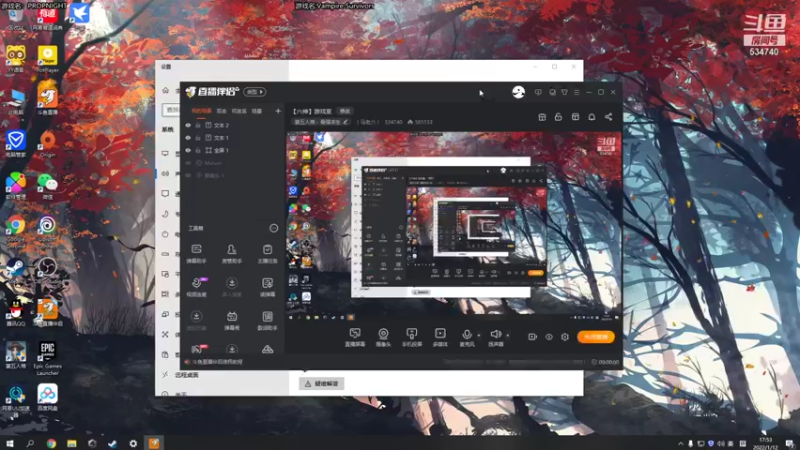Expand the speaker options arrow
Screen dimensions: 800x450
pyautogui.click(x=508, y=335)
